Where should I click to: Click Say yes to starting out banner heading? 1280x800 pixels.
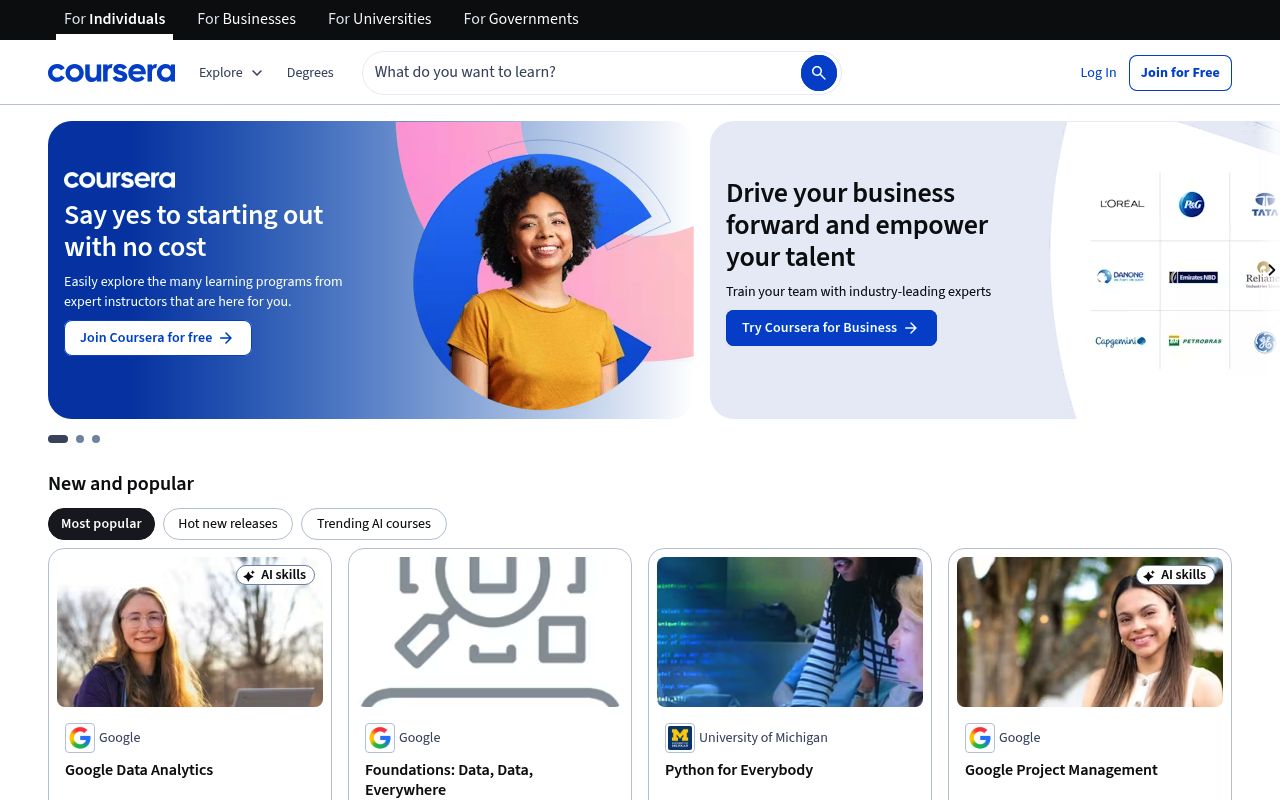point(194,231)
